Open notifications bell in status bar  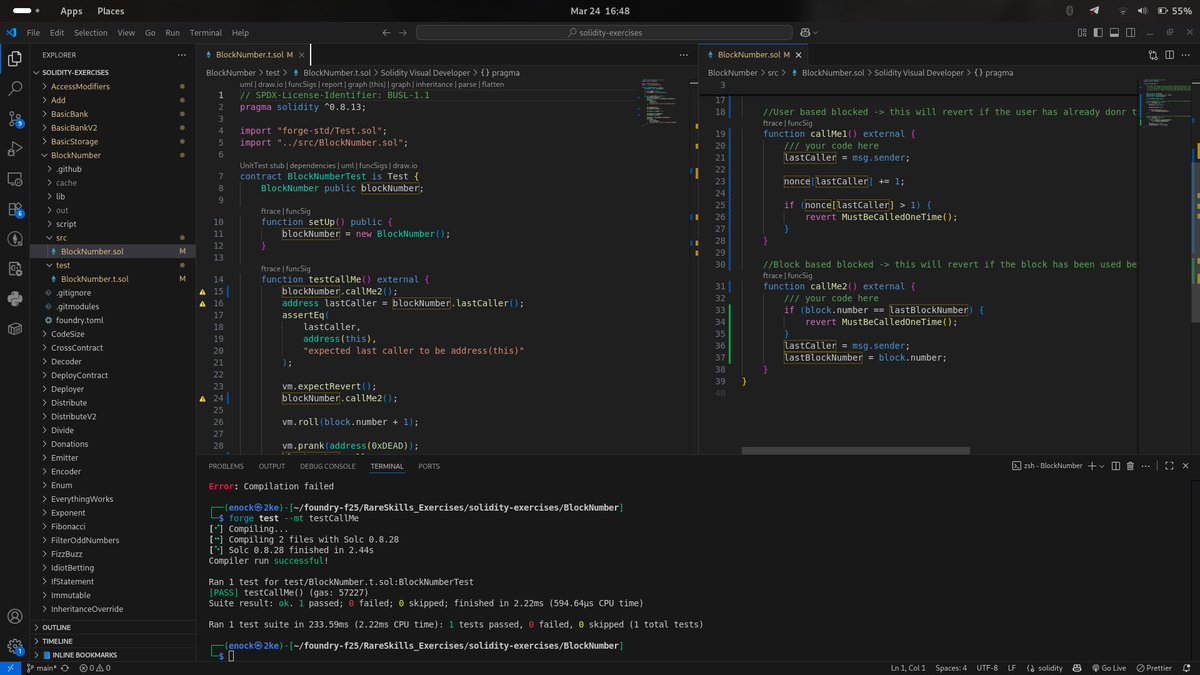pyautogui.click(x=1185, y=668)
